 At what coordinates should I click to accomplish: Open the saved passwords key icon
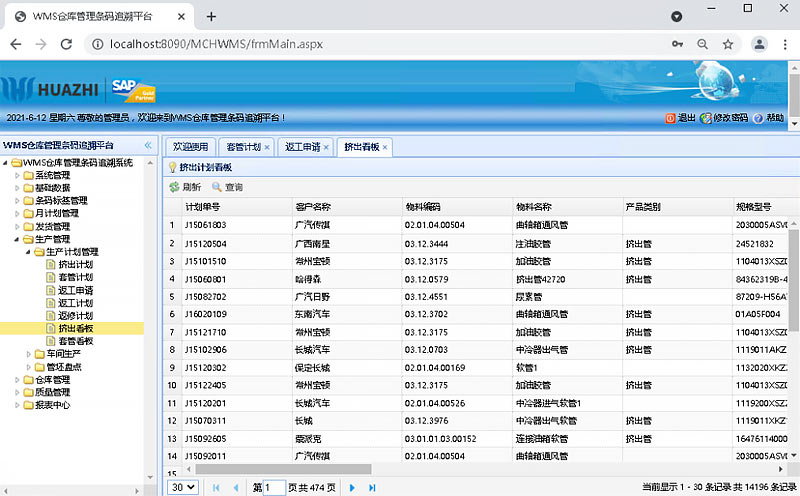coord(678,44)
